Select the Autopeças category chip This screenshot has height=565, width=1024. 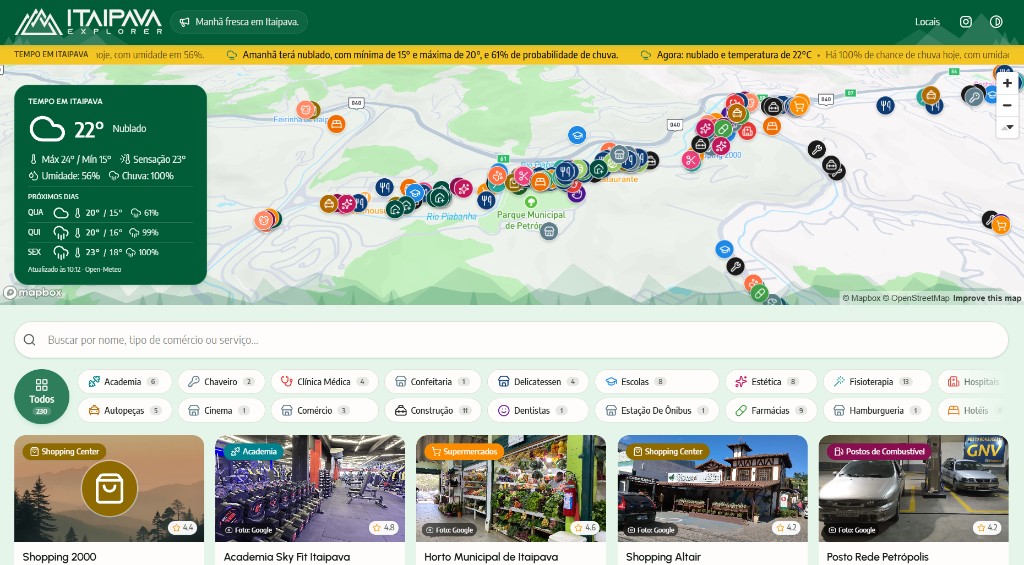[x=124, y=410]
